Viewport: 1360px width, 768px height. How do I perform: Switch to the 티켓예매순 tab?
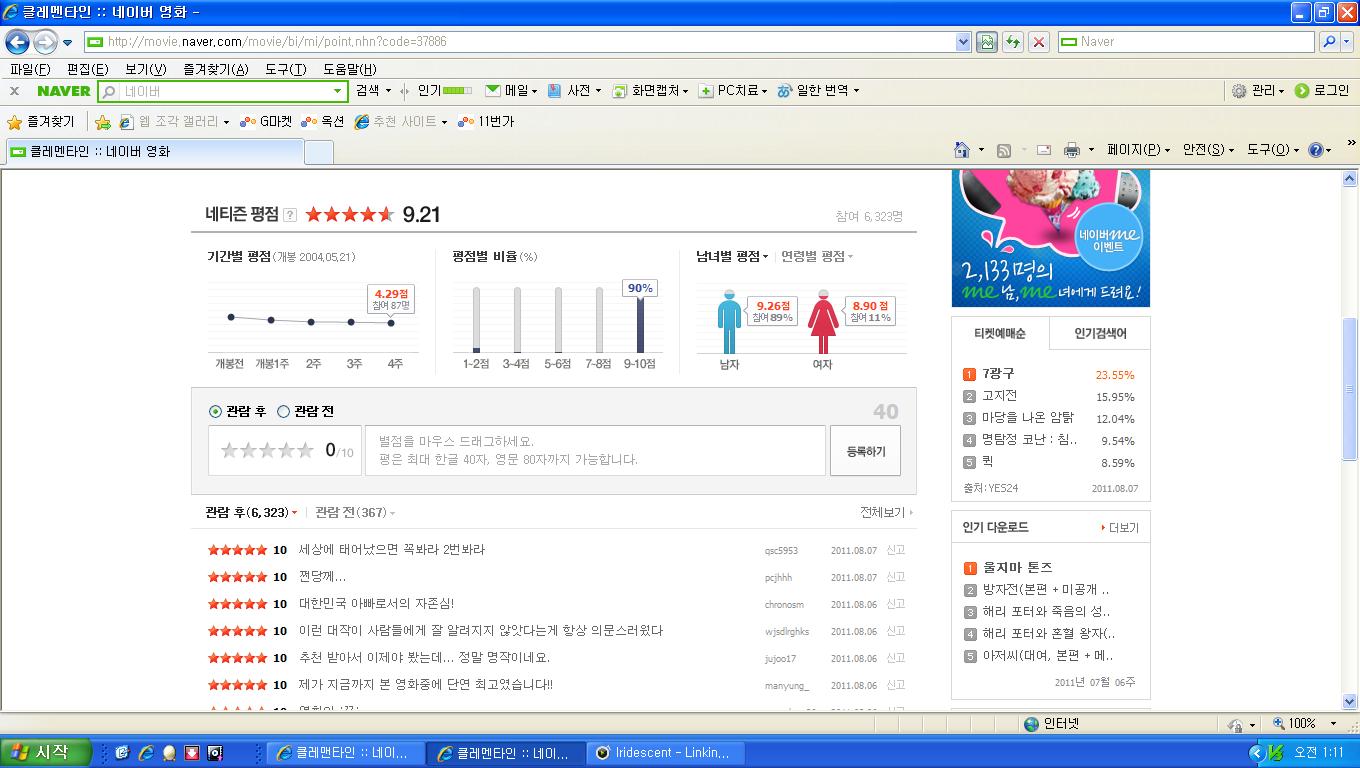coord(1000,333)
